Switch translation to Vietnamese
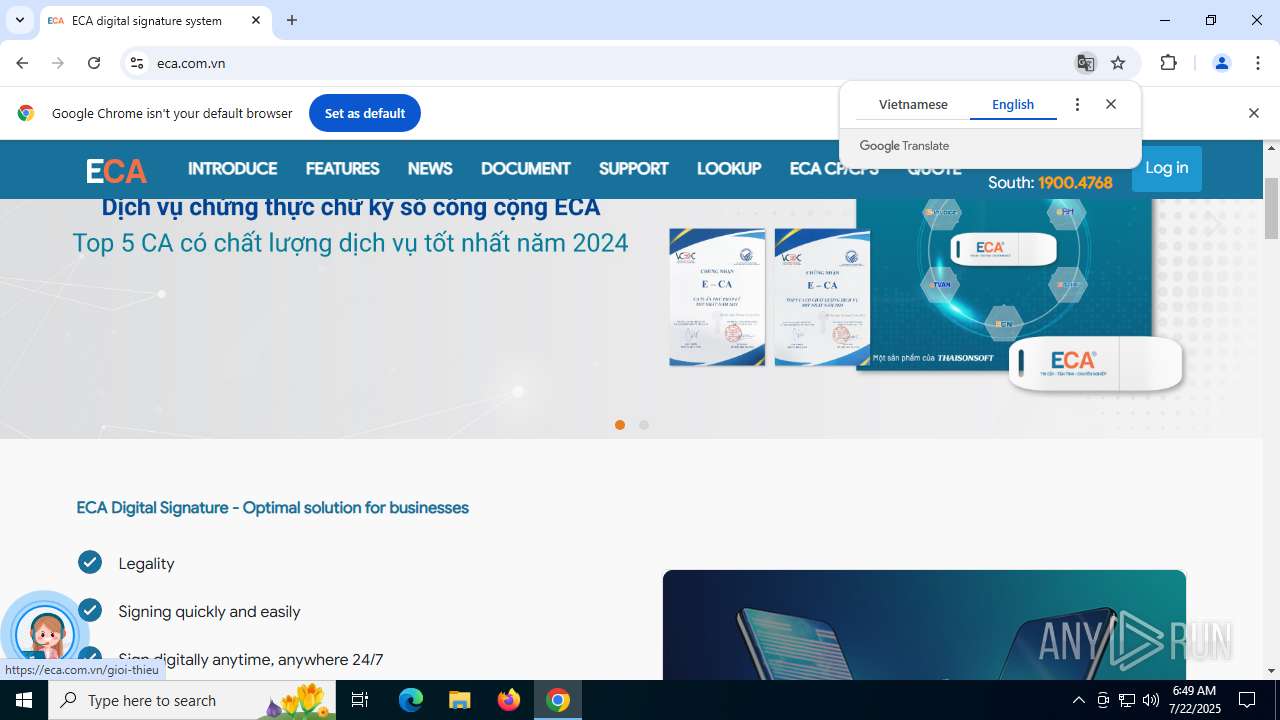This screenshot has width=1280, height=720. pos(913,104)
